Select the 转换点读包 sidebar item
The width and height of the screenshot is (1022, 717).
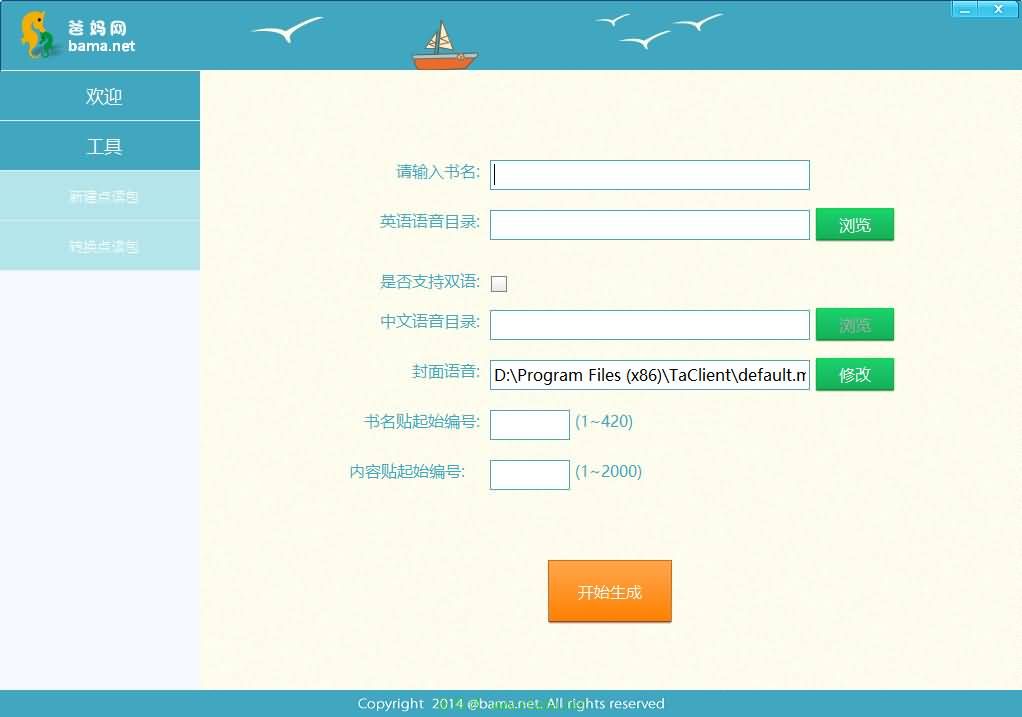click(x=100, y=246)
